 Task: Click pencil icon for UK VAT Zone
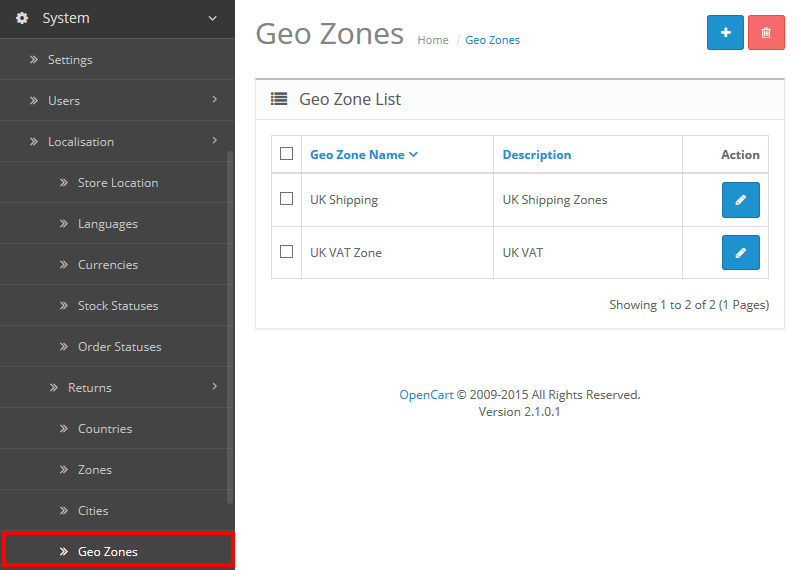click(740, 253)
